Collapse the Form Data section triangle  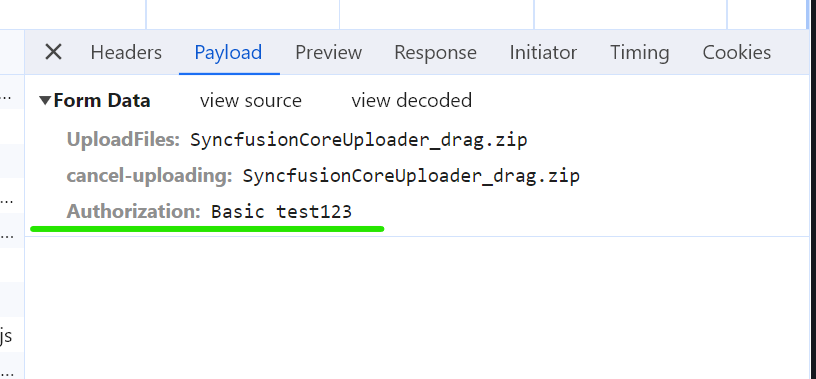coord(45,100)
